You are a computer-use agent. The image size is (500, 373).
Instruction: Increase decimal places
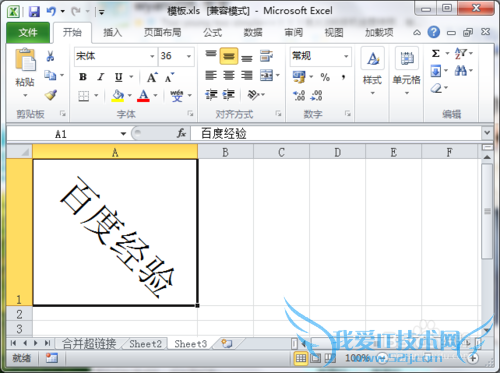tap(299, 96)
